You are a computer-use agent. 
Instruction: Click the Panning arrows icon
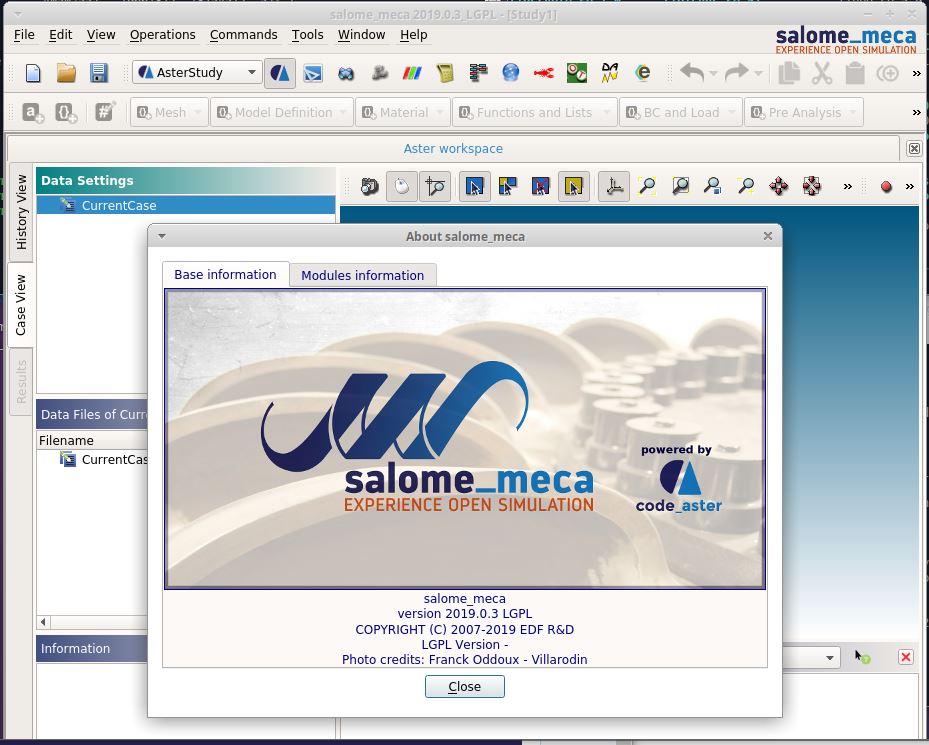[779, 187]
